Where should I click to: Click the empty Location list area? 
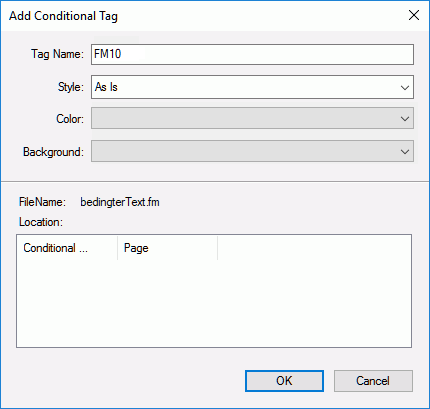tap(214, 303)
